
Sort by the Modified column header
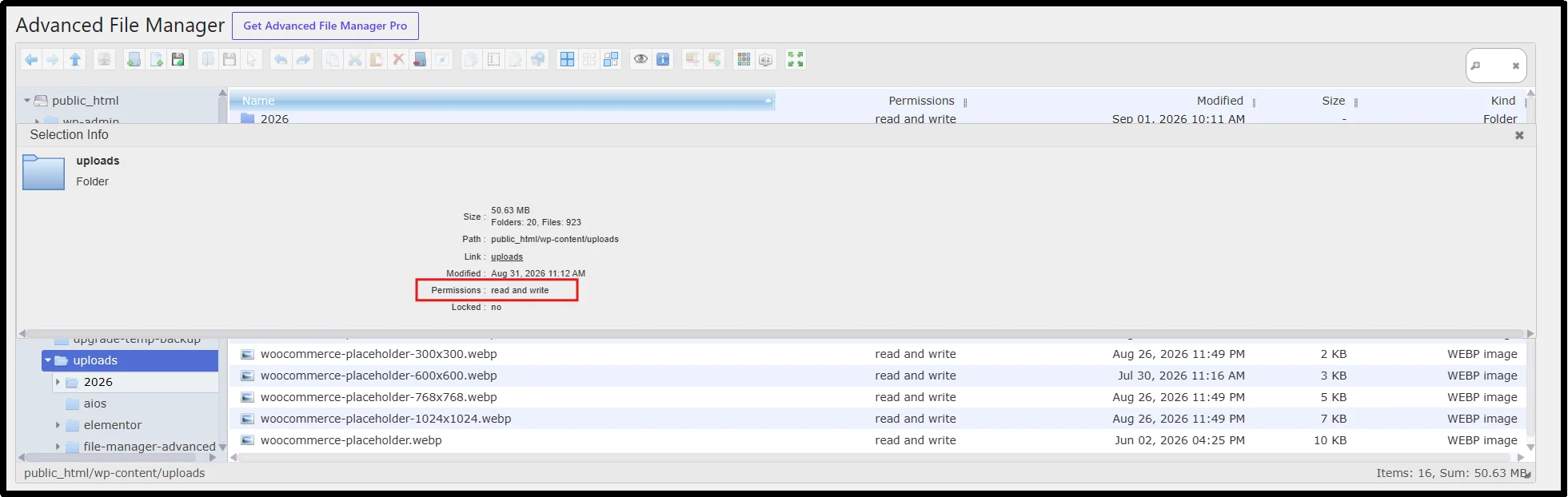tap(1220, 101)
